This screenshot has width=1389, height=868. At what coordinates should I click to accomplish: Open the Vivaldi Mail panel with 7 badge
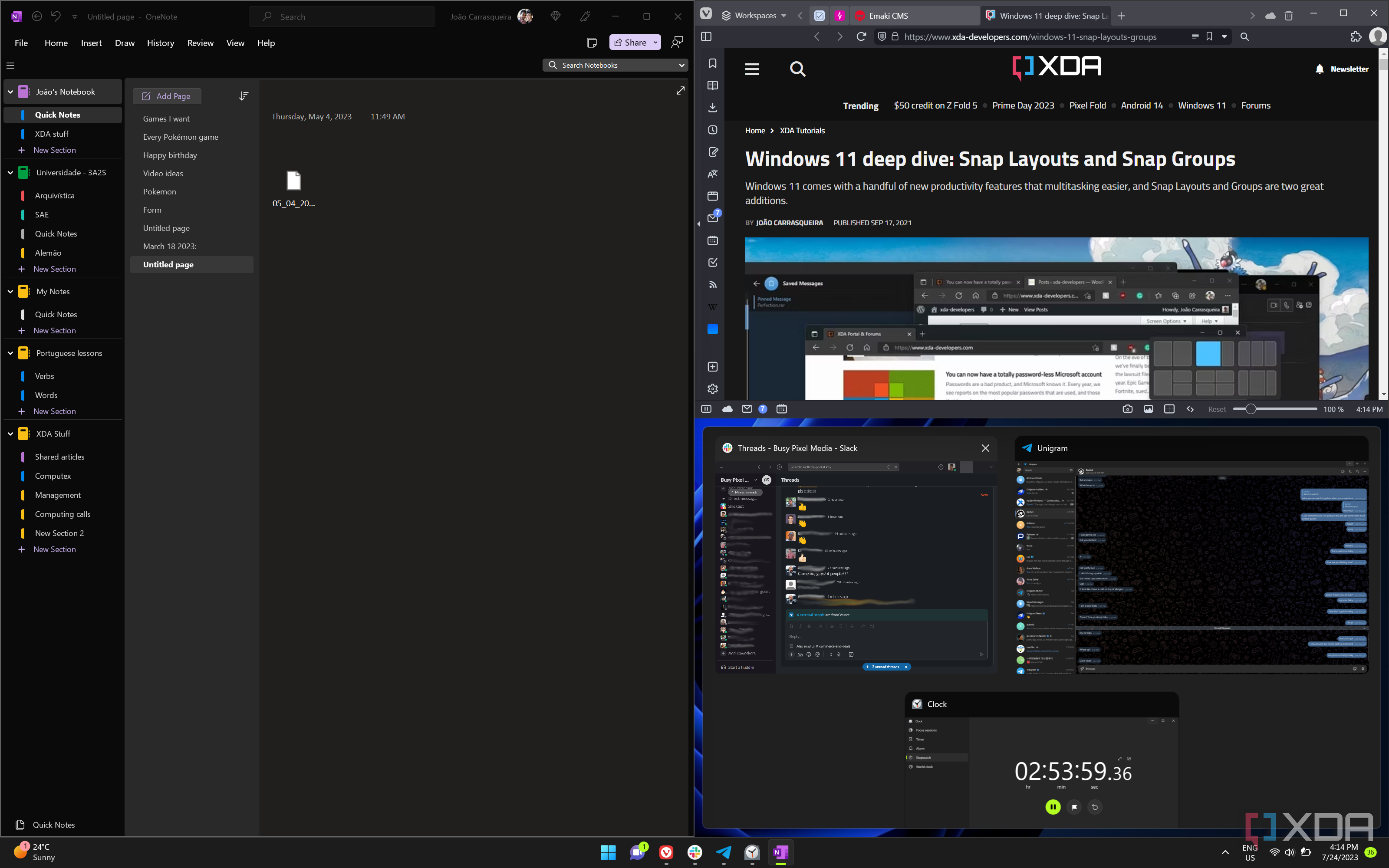point(714,217)
